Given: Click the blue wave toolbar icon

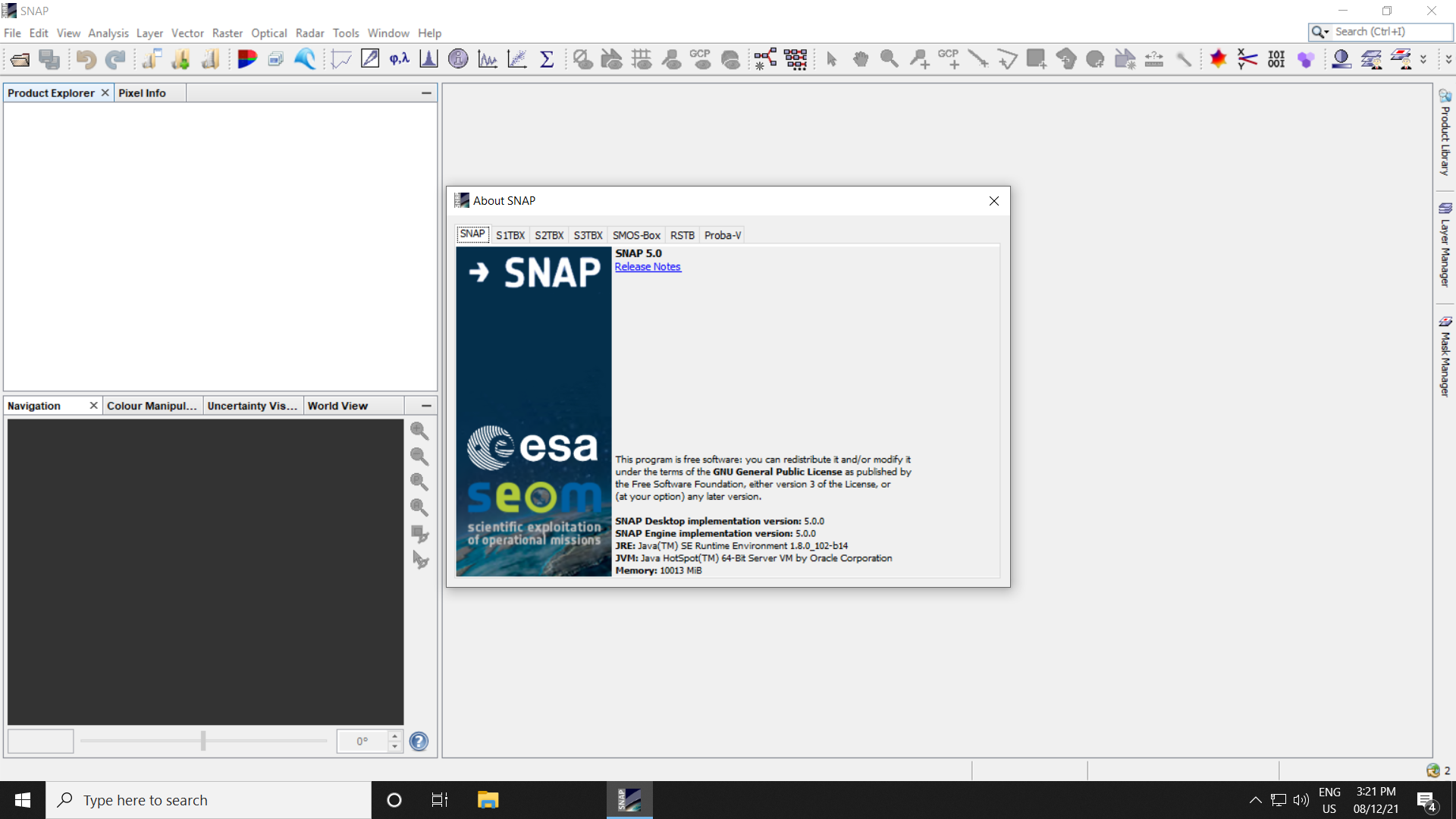Looking at the screenshot, I should click(x=305, y=59).
